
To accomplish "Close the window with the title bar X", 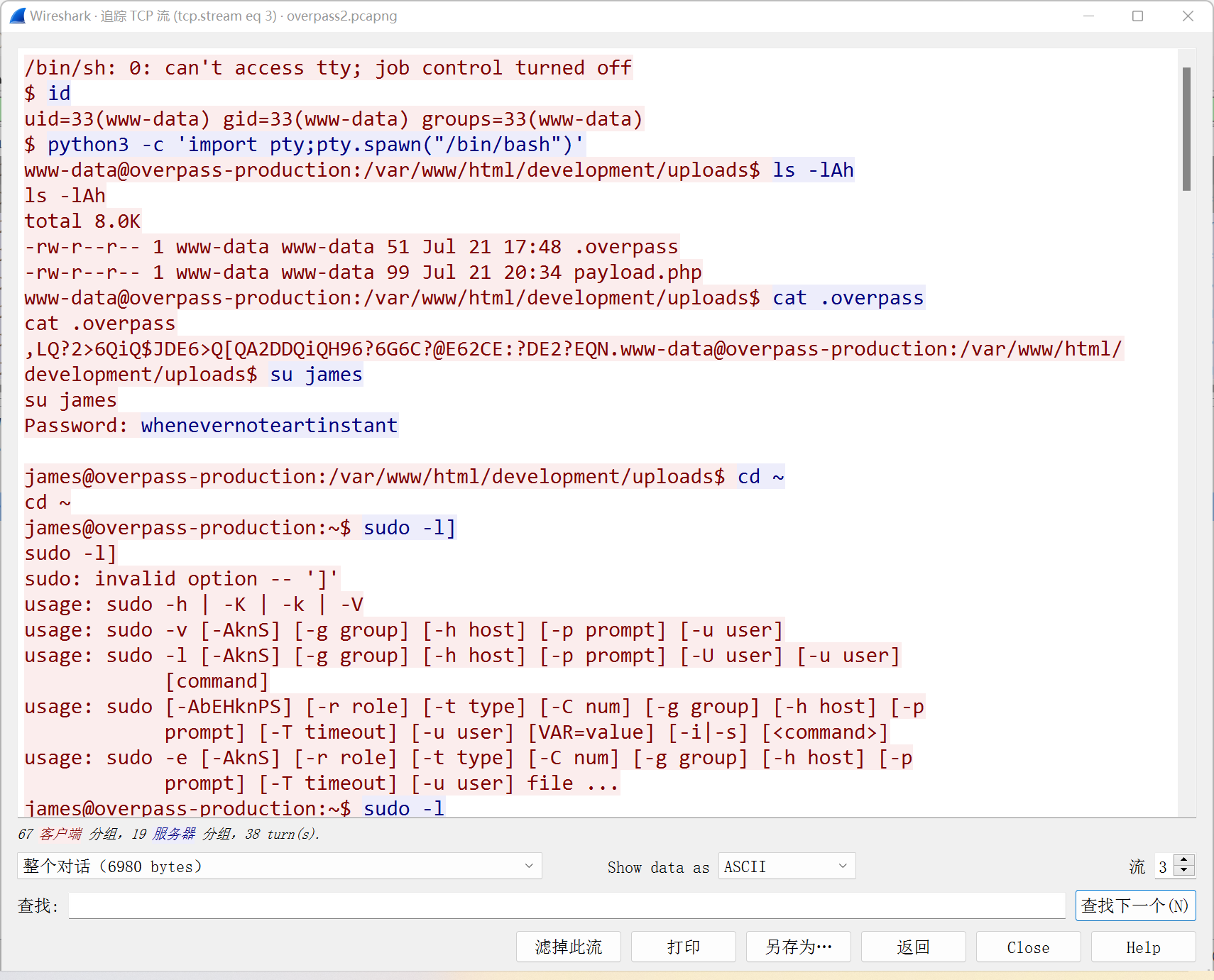I will (x=1188, y=16).
